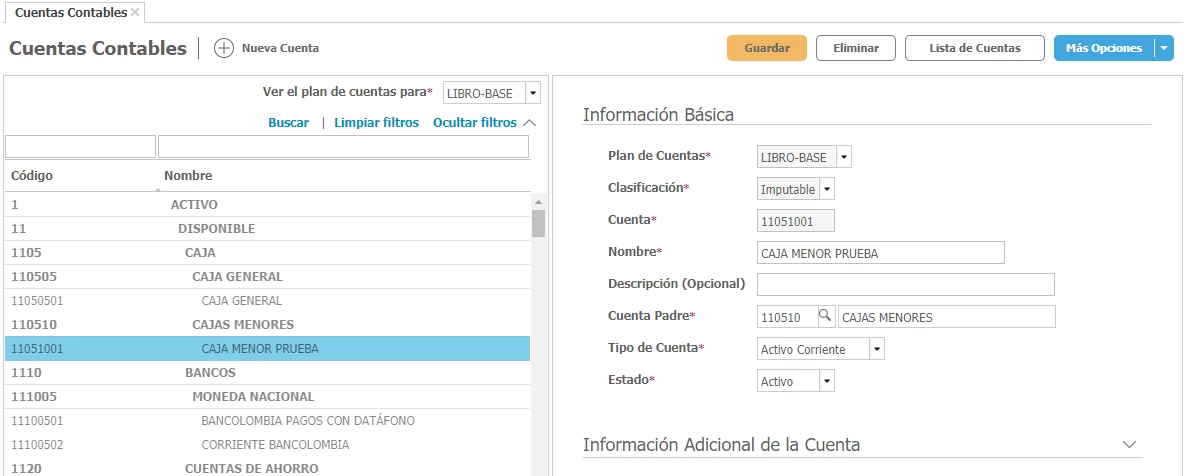Screen dimensions: 1188x476
Task: Open the Estado dropdown
Action: pyautogui.click(x=826, y=381)
